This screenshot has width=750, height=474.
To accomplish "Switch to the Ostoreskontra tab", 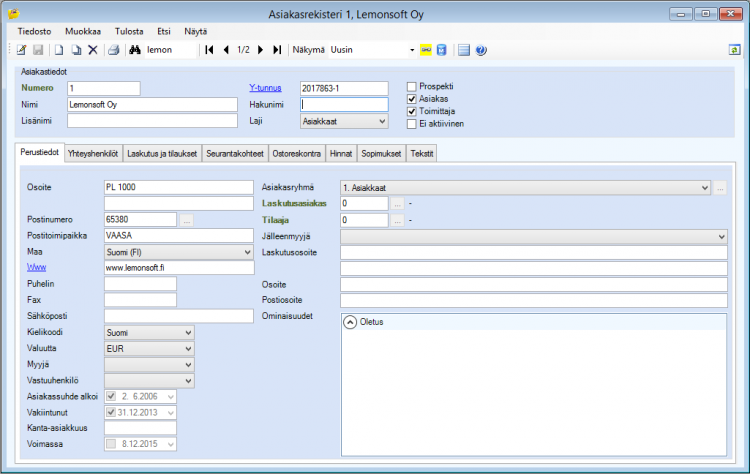I will point(297,154).
